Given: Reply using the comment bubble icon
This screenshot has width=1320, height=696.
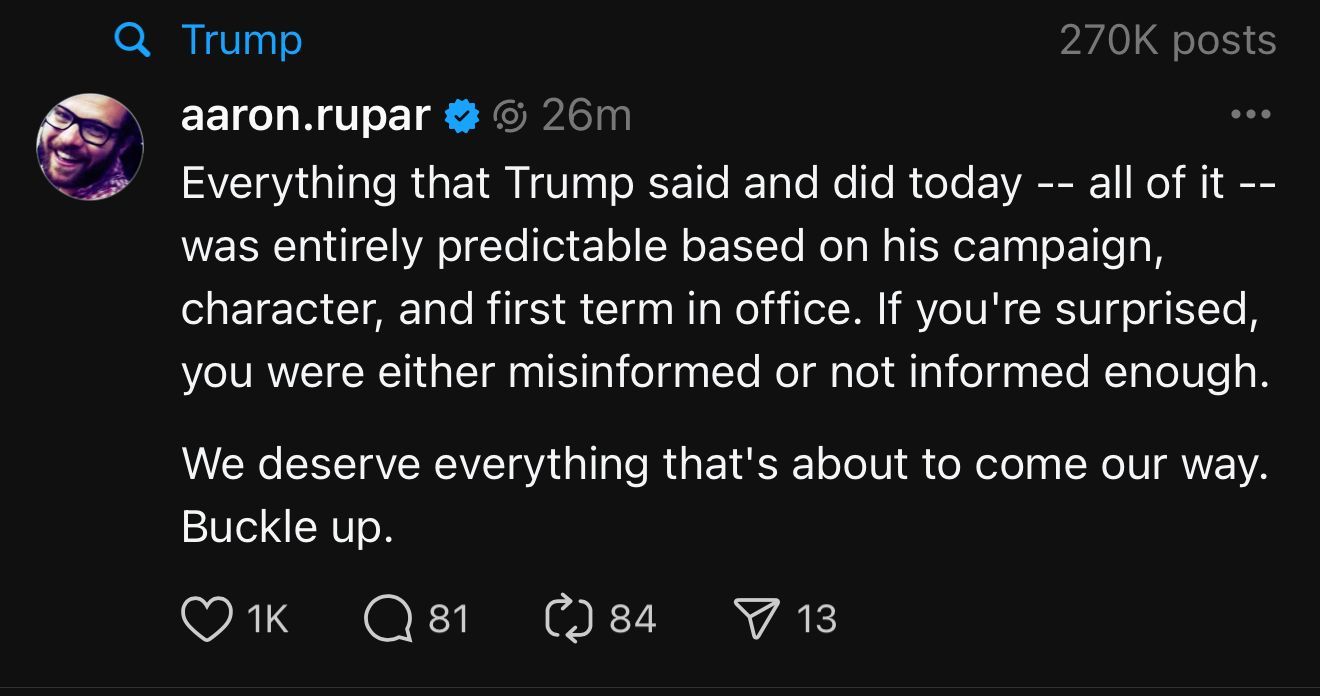Looking at the screenshot, I should tap(388, 618).
